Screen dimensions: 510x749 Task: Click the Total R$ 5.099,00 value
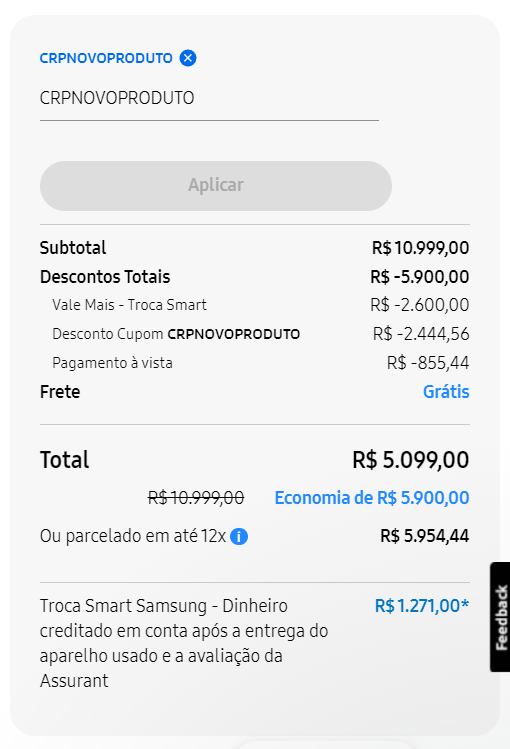(411, 460)
